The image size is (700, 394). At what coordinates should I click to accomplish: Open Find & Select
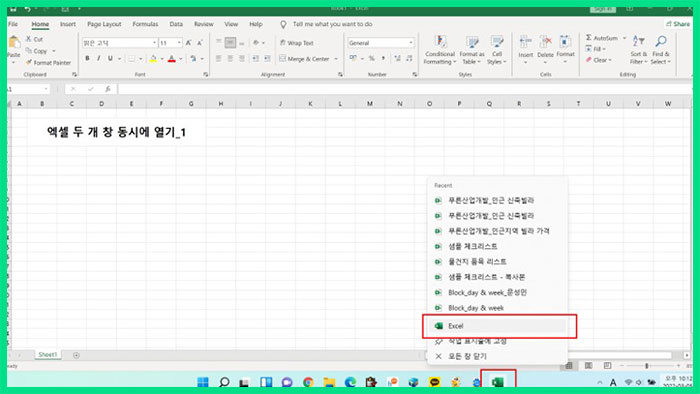tap(661, 50)
